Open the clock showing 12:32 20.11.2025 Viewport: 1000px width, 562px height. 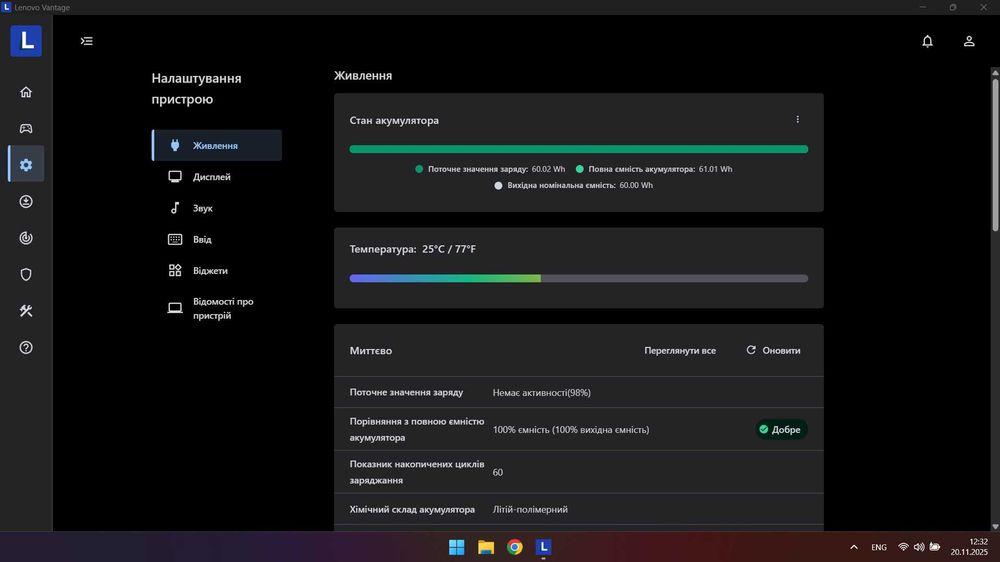point(969,547)
